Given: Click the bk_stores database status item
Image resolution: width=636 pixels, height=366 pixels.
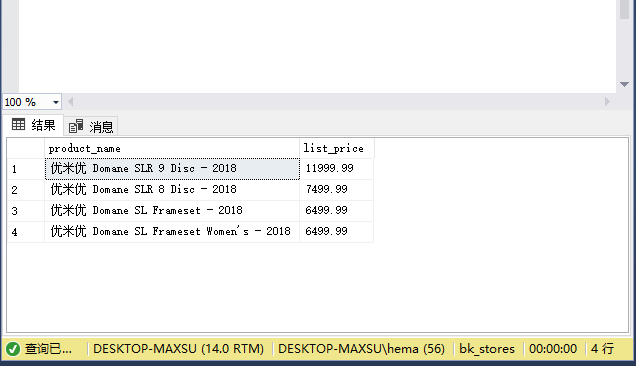Looking at the screenshot, I should (487, 349).
